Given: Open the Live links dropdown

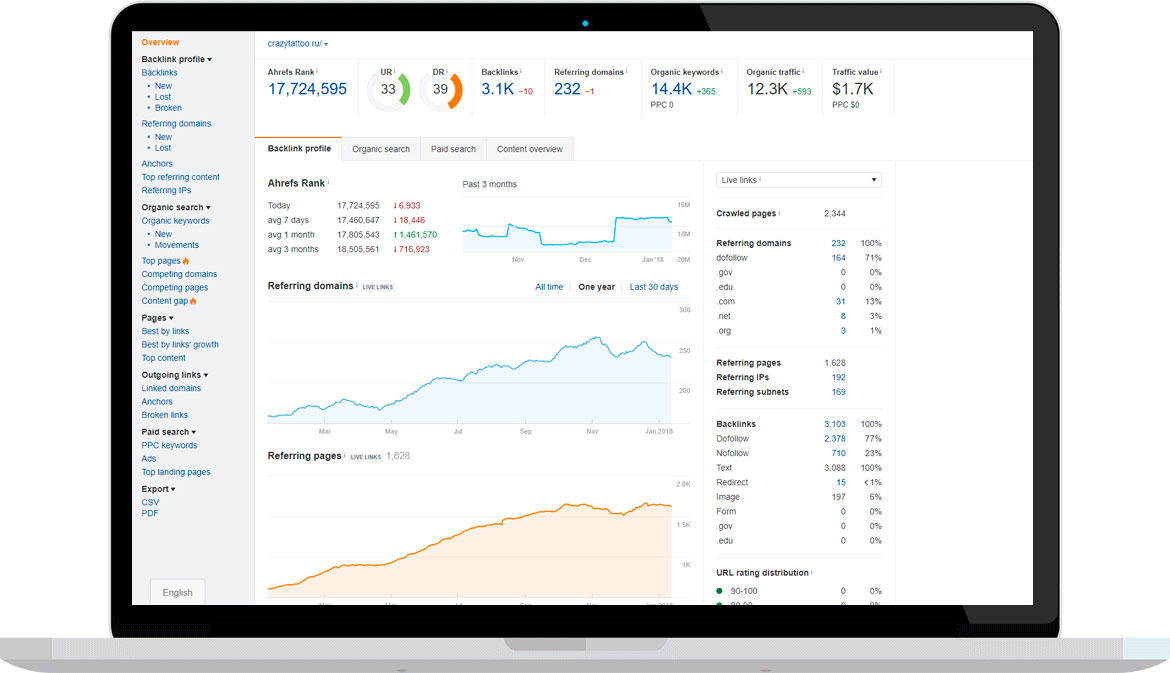Looking at the screenshot, I should [798, 180].
